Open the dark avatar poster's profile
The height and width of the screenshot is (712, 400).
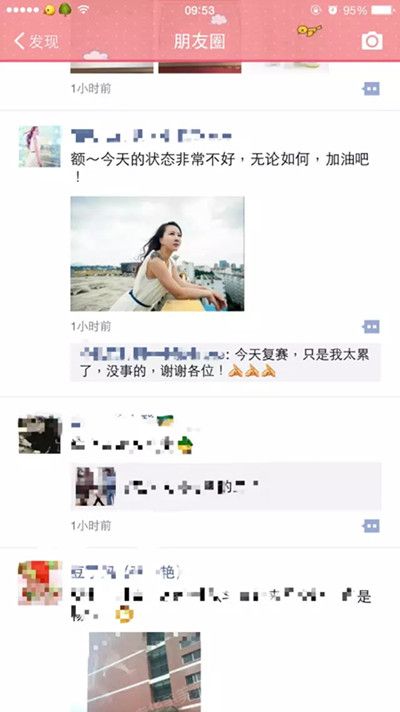click(40, 434)
